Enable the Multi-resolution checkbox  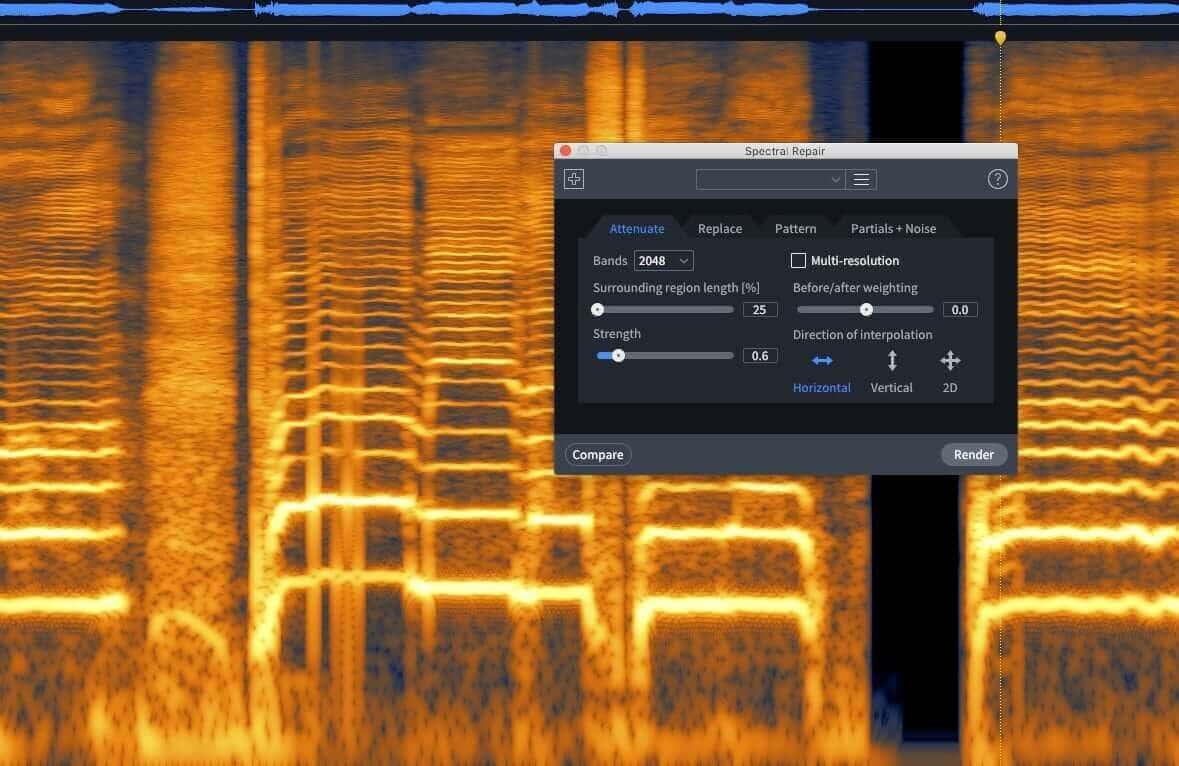tap(799, 260)
